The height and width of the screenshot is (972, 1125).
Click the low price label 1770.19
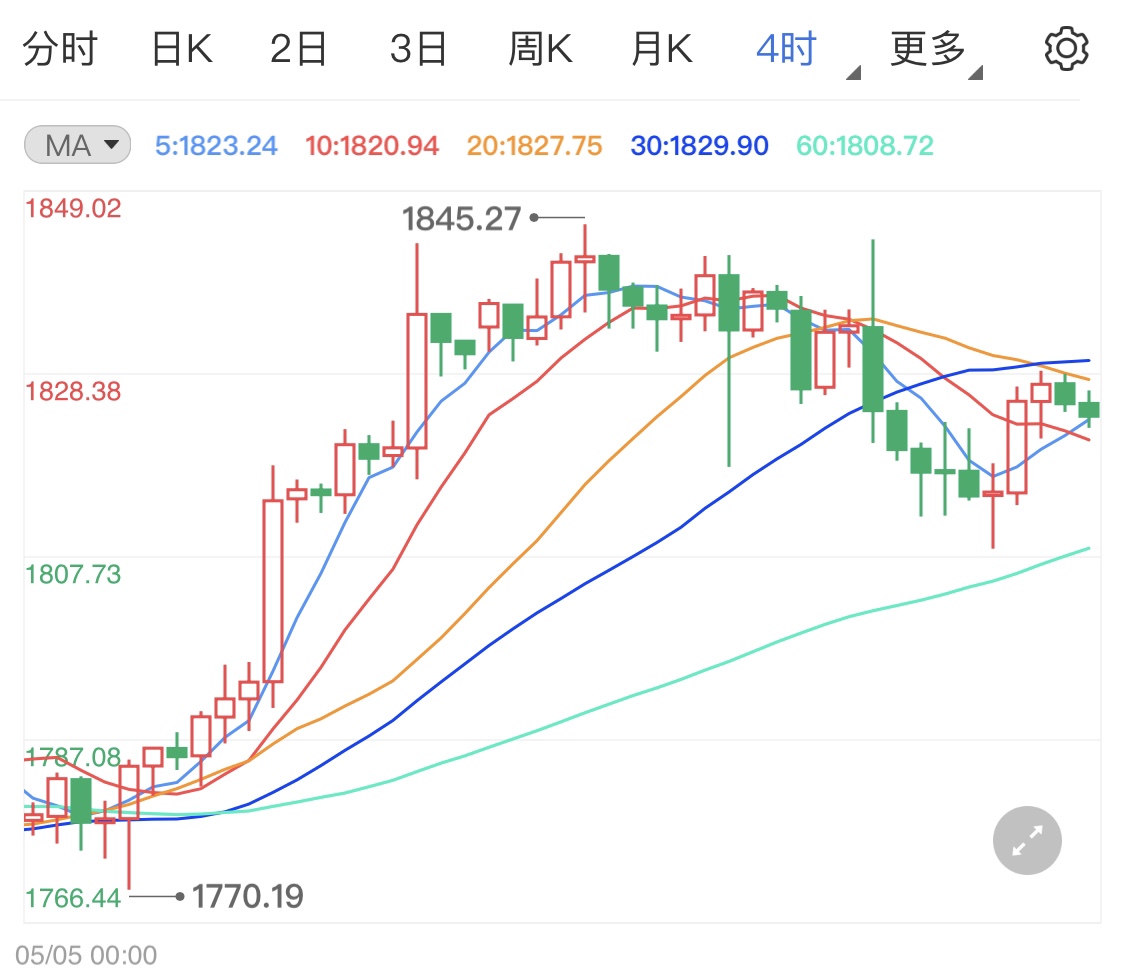pyautogui.click(x=248, y=896)
